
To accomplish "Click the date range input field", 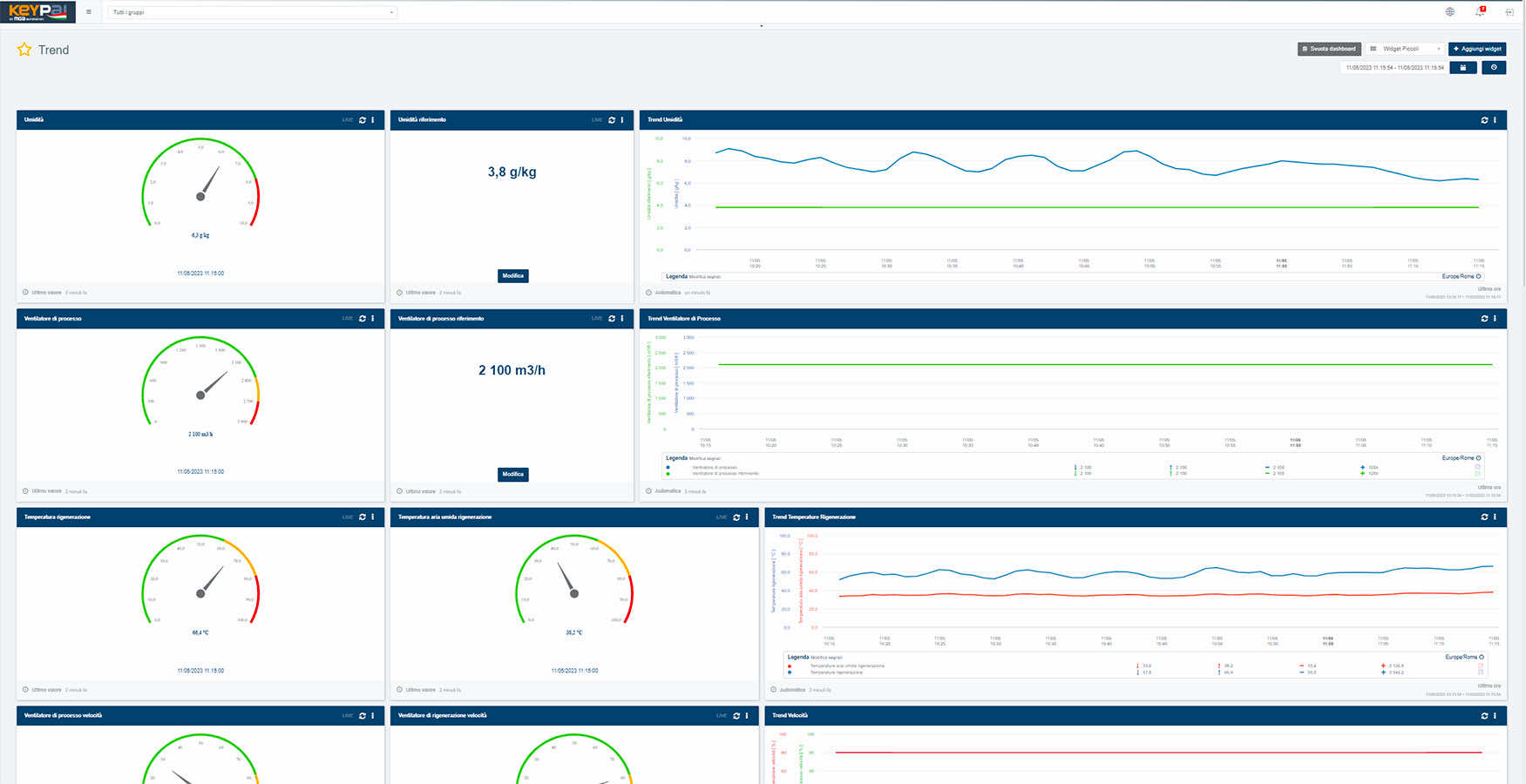I will pyautogui.click(x=1394, y=67).
